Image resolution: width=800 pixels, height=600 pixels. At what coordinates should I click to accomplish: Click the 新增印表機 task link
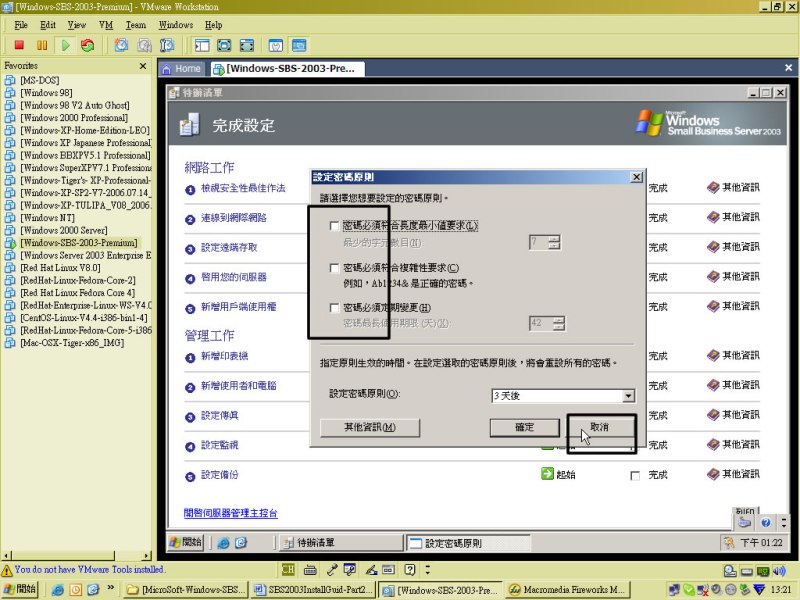click(x=224, y=356)
